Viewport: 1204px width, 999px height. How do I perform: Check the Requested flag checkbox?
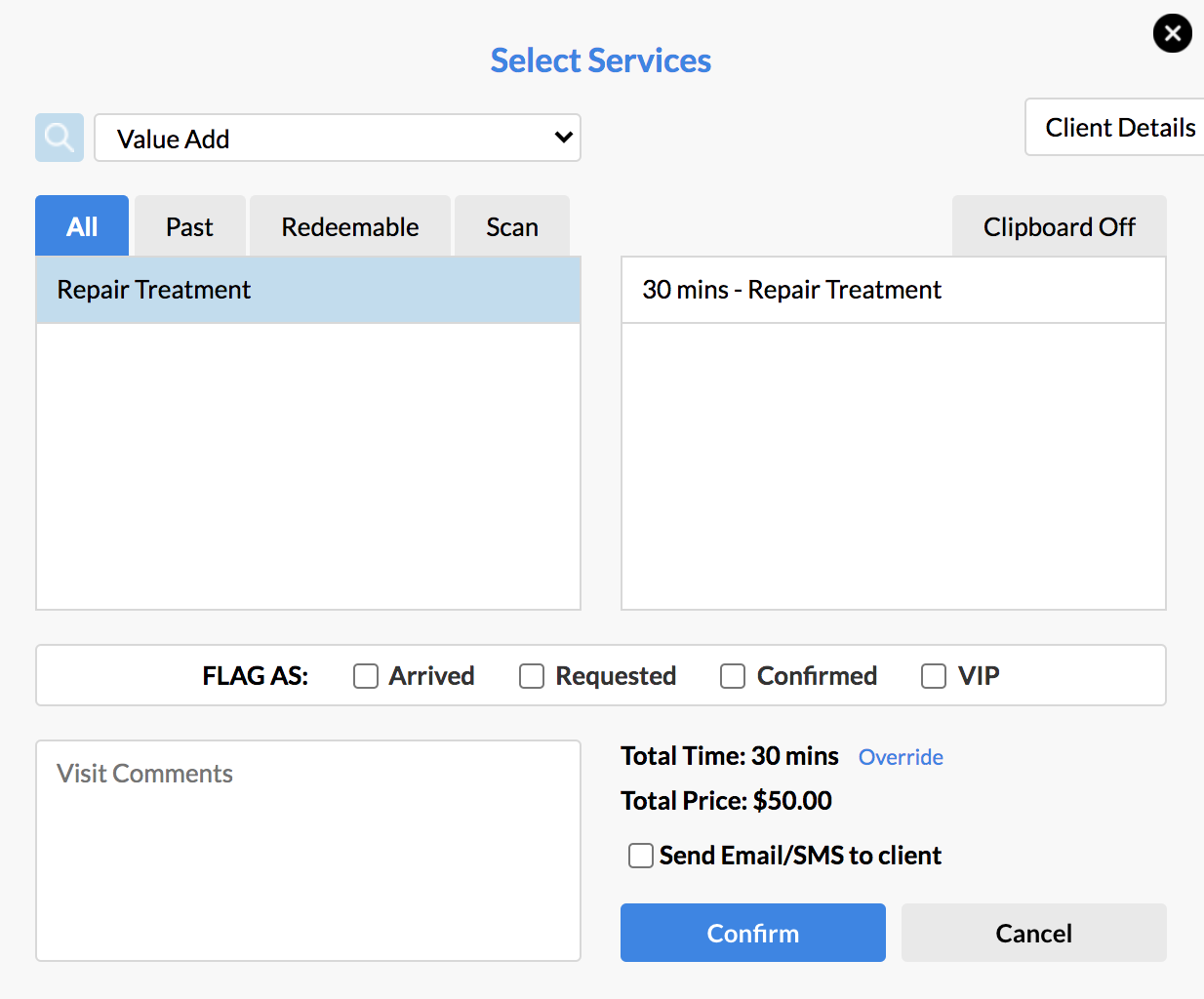(532, 676)
